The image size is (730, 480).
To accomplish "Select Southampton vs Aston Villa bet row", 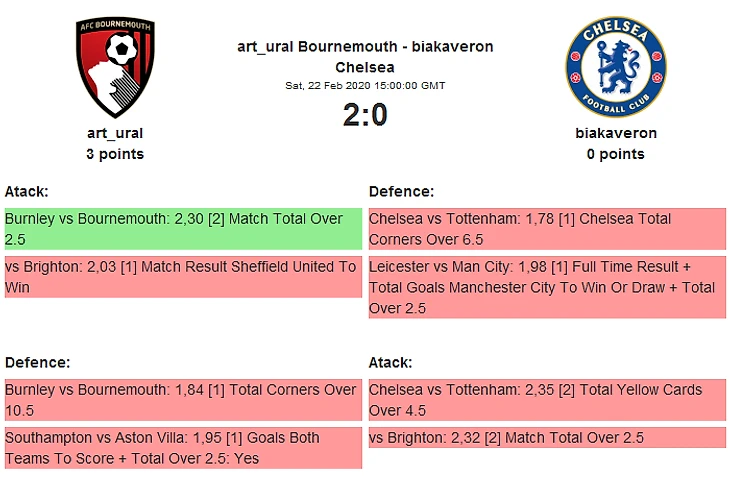I will [182, 448].
